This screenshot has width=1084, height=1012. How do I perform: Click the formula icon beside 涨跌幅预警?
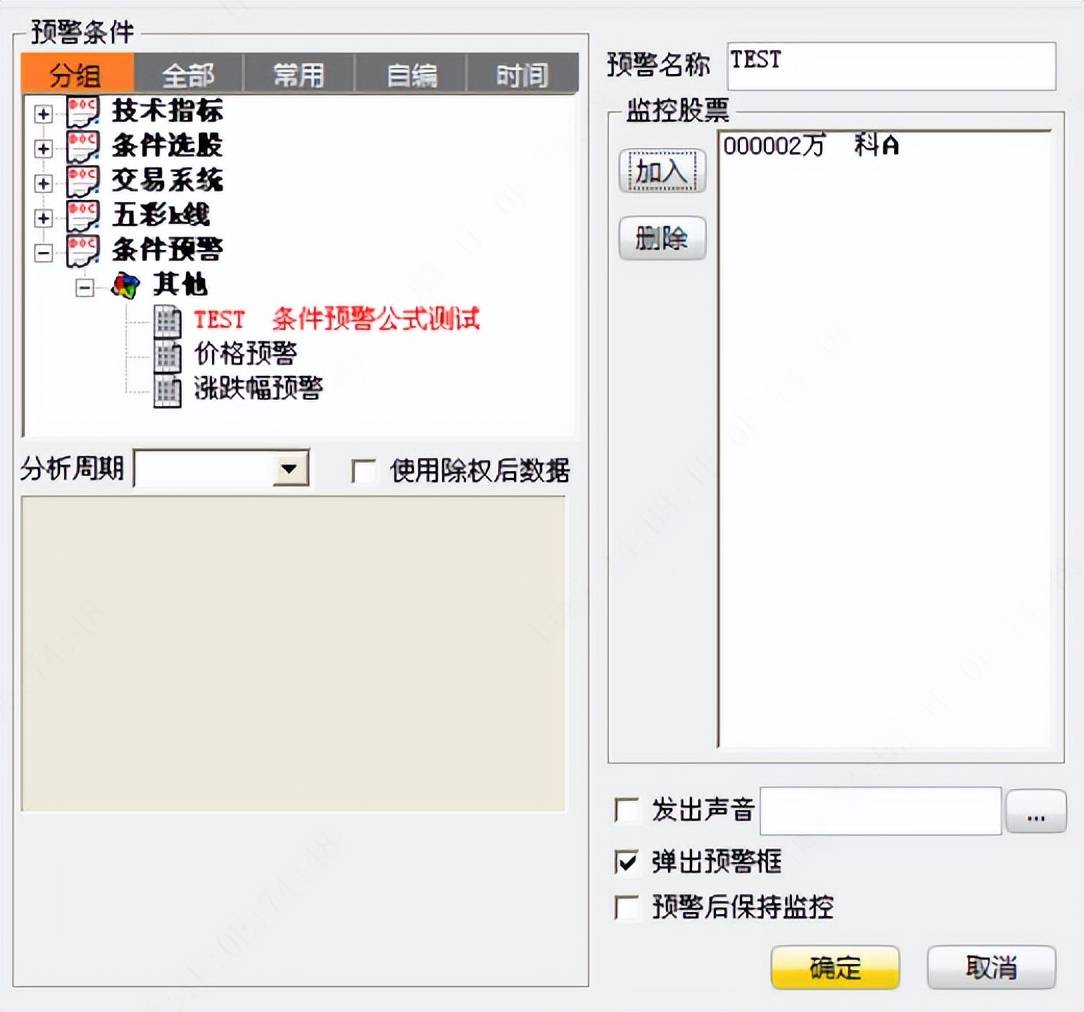[167, 391]
